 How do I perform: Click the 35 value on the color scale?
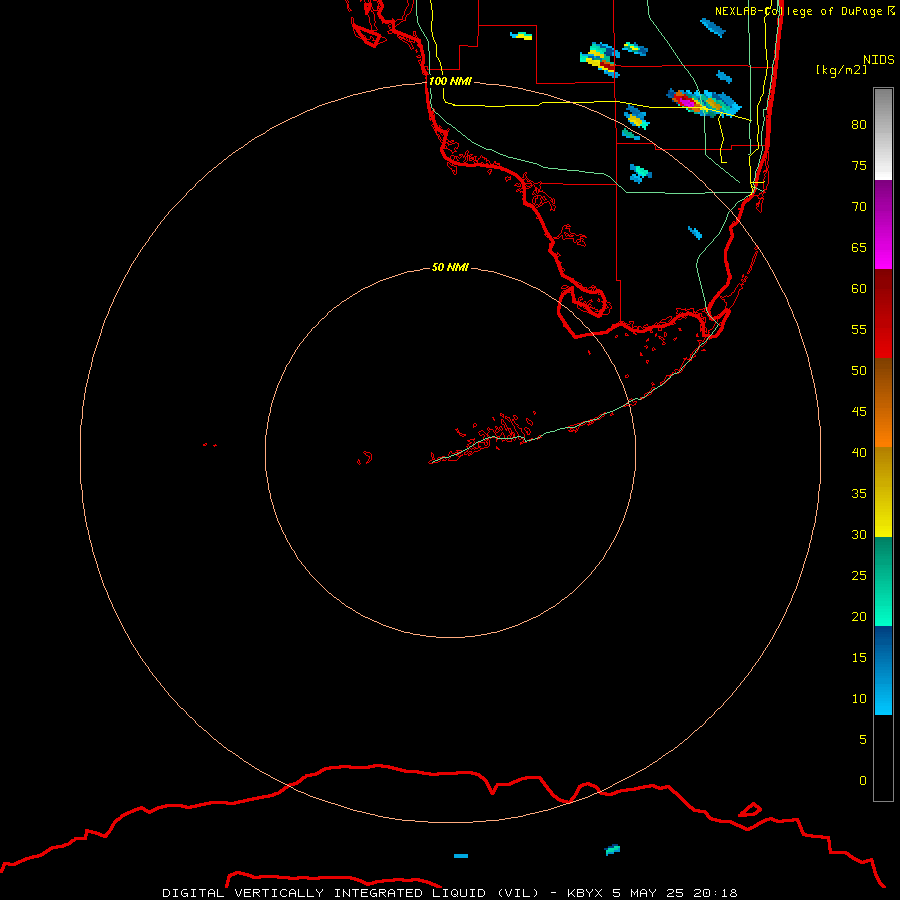tap(859, 494)
